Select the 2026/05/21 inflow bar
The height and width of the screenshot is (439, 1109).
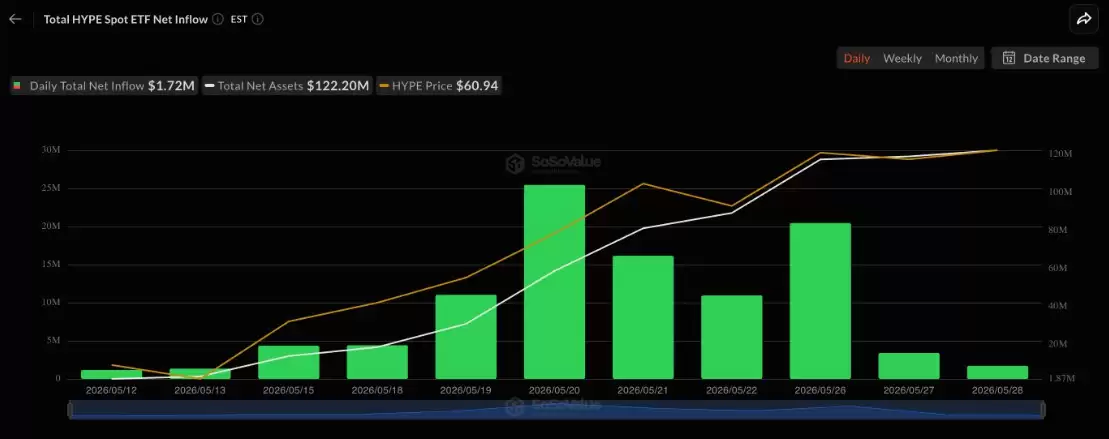643,317
